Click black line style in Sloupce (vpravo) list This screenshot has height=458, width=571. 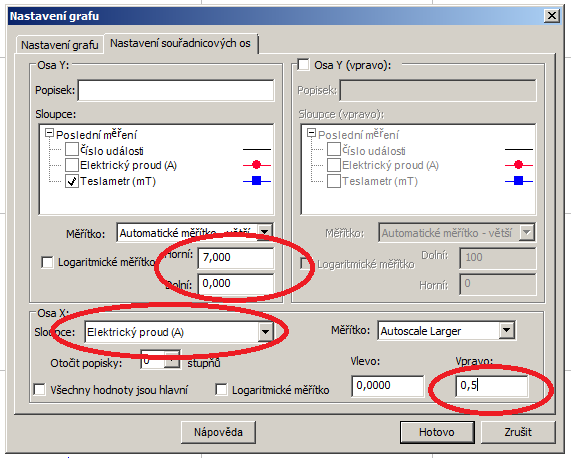(x=519, y=149)
